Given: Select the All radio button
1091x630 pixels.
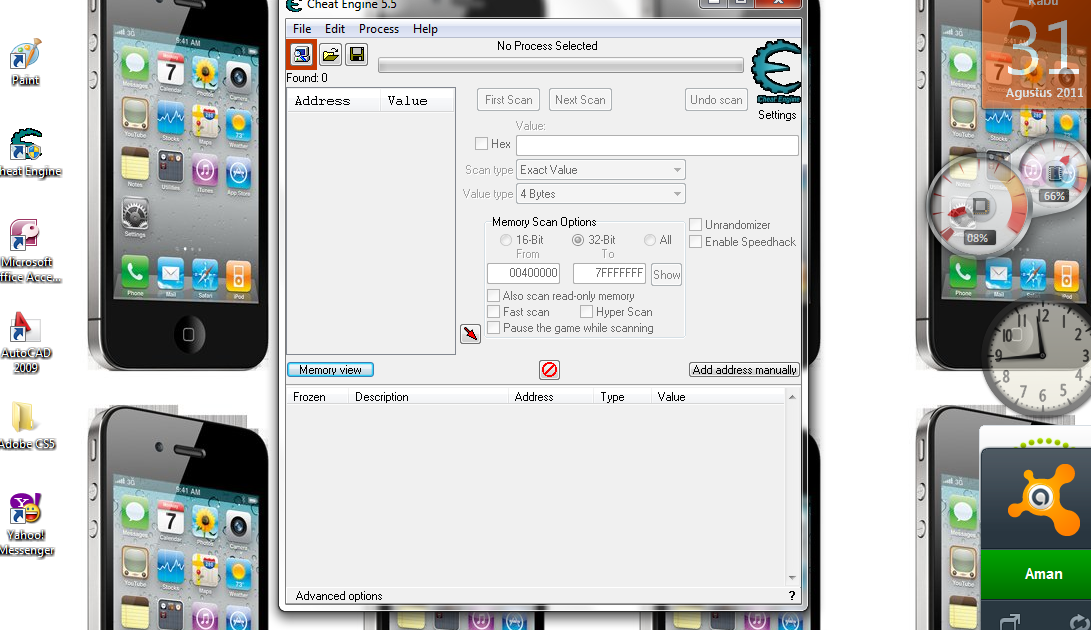Looking at the screenshot, I should pyautogui.click(x=650, y=240).
